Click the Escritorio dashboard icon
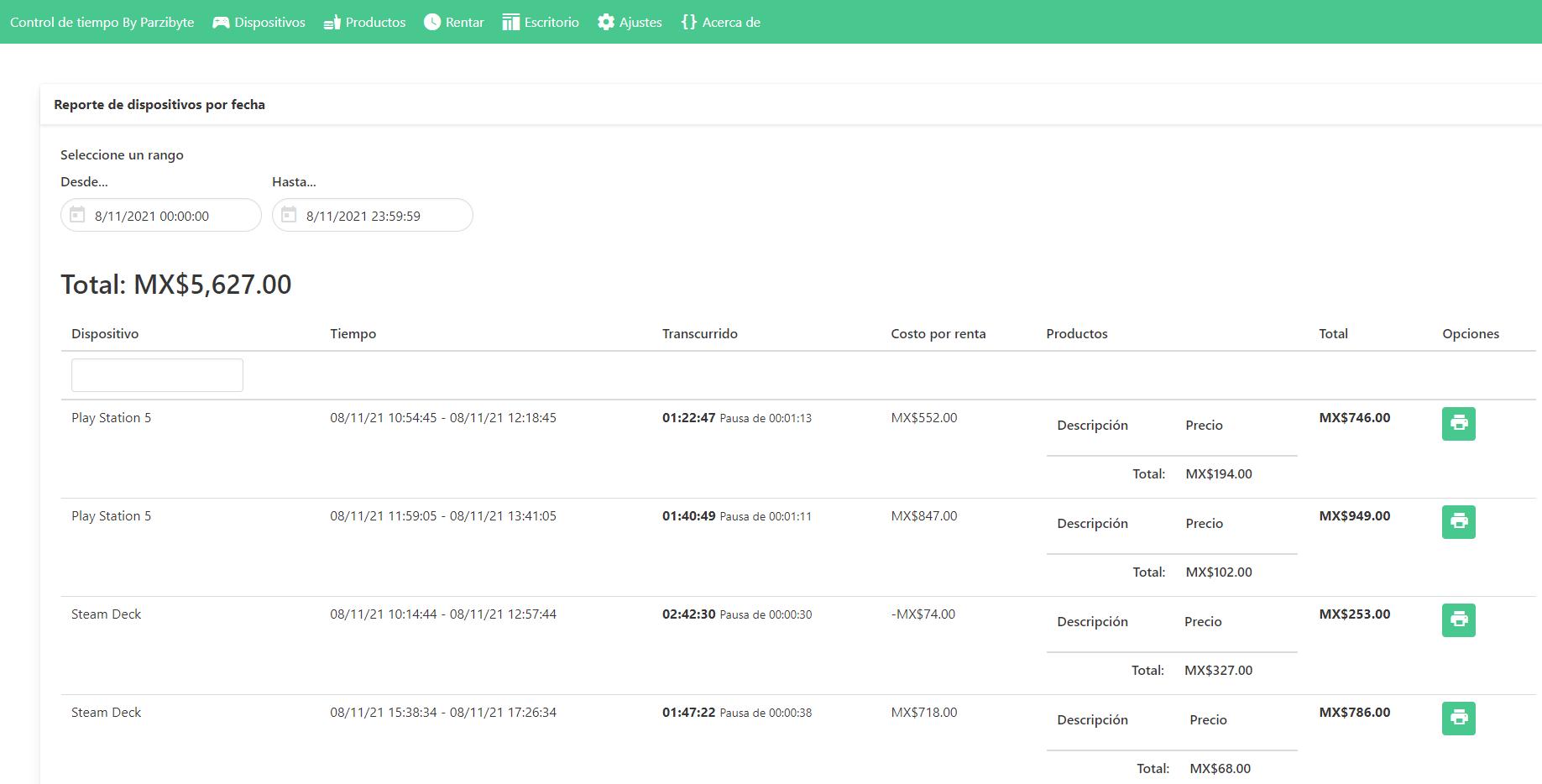Screen dimensions: 1542x784 point(510,23)
